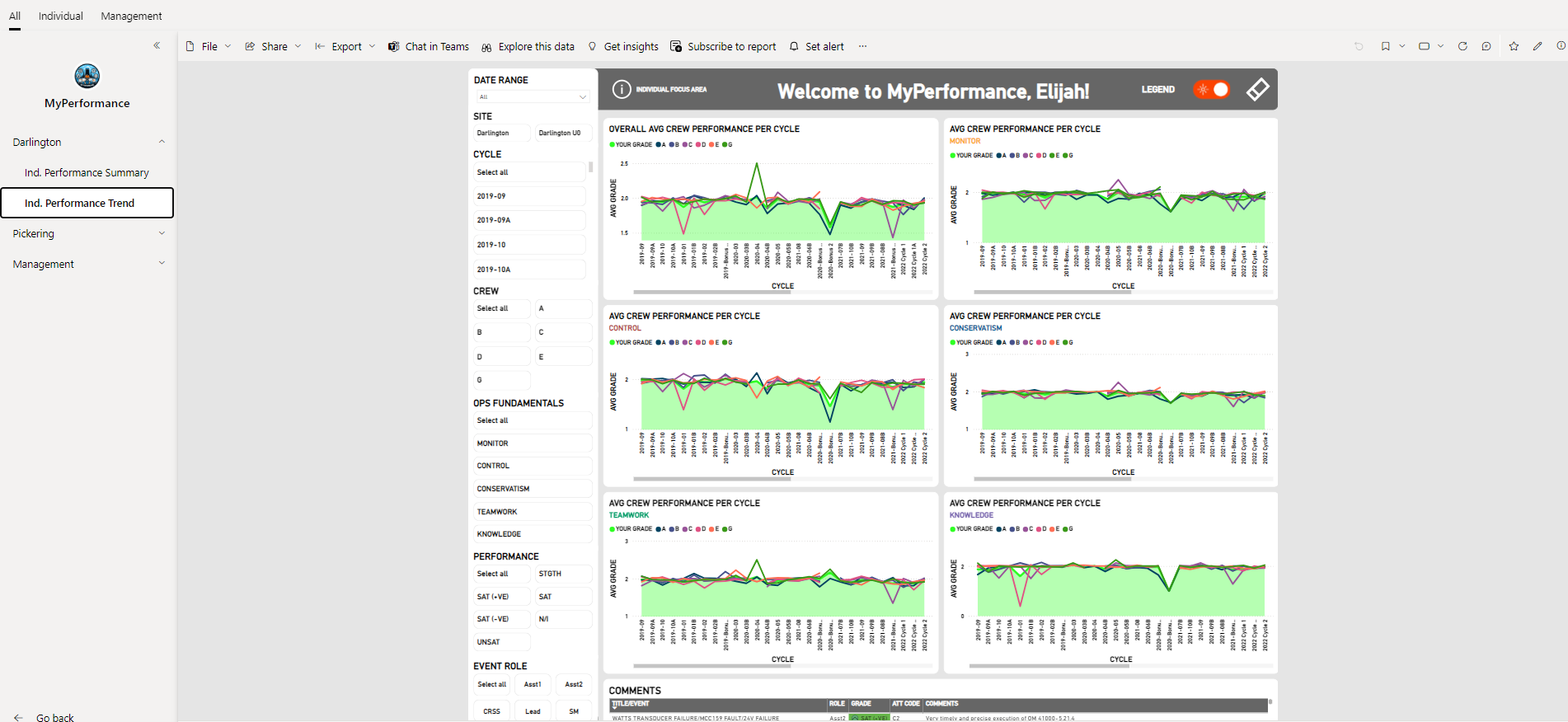Switch to the All tab

tap(15, 16)
